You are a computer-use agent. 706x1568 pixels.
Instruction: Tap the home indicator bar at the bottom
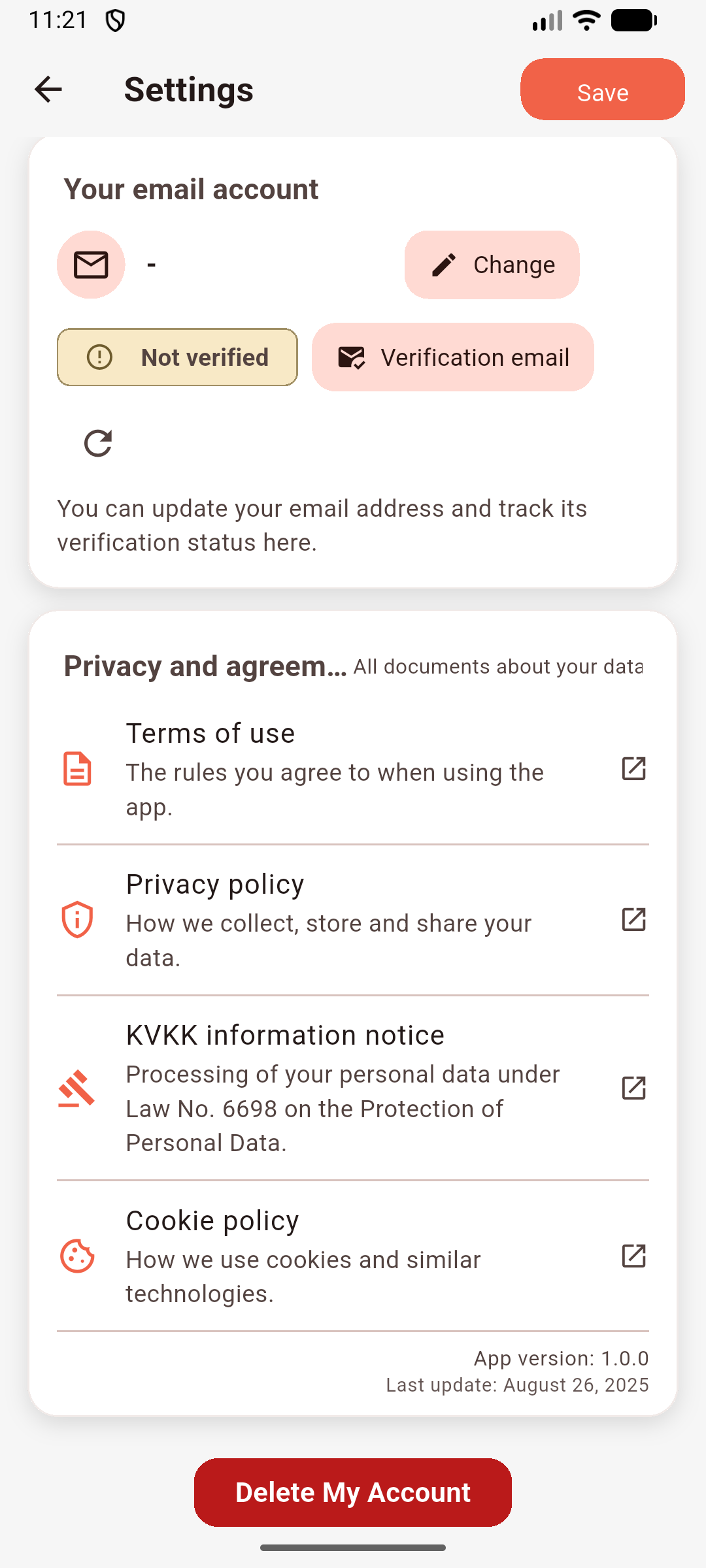353,1546
